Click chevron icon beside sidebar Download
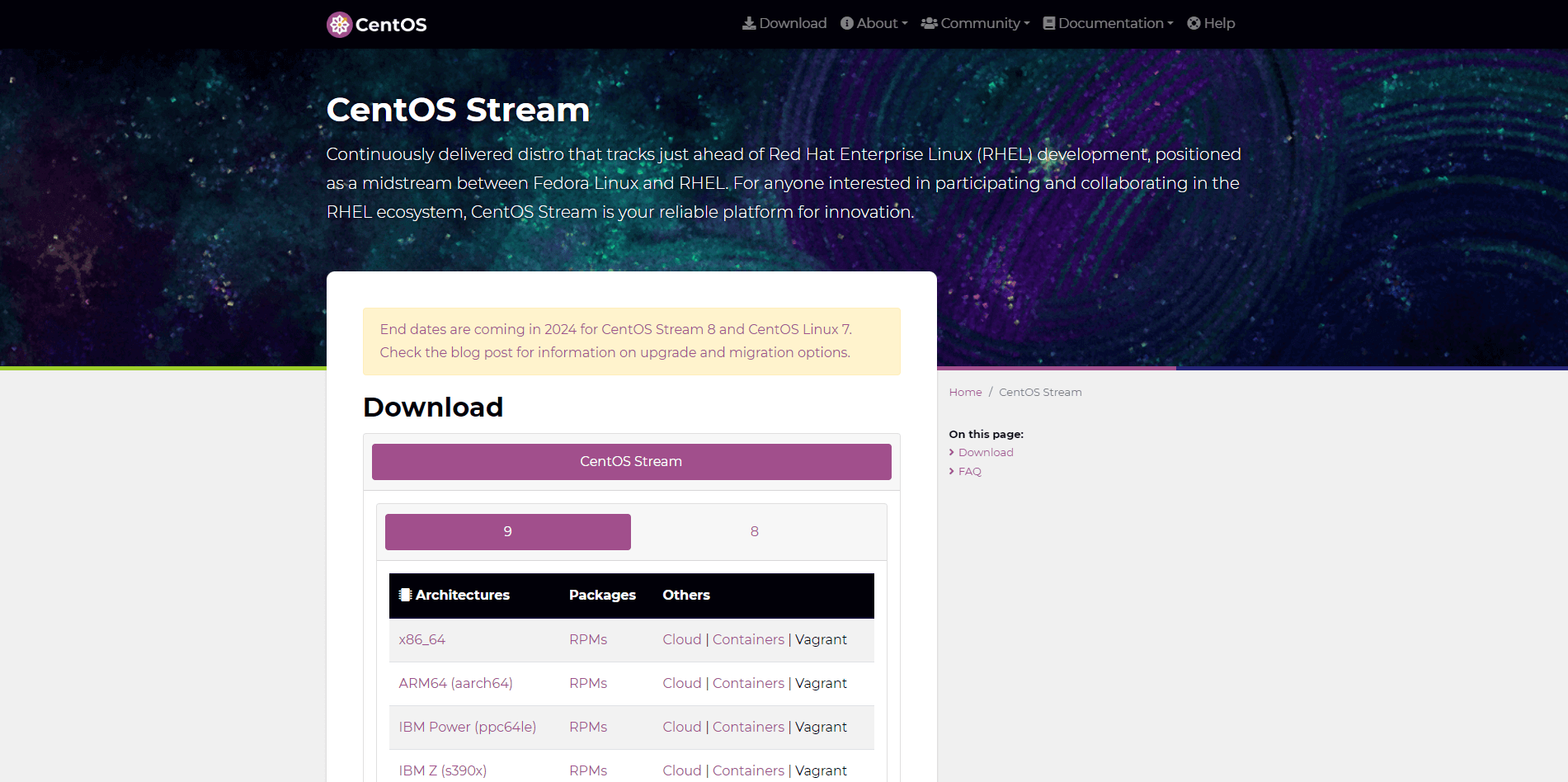1568x782 pixels. (952, 452)
